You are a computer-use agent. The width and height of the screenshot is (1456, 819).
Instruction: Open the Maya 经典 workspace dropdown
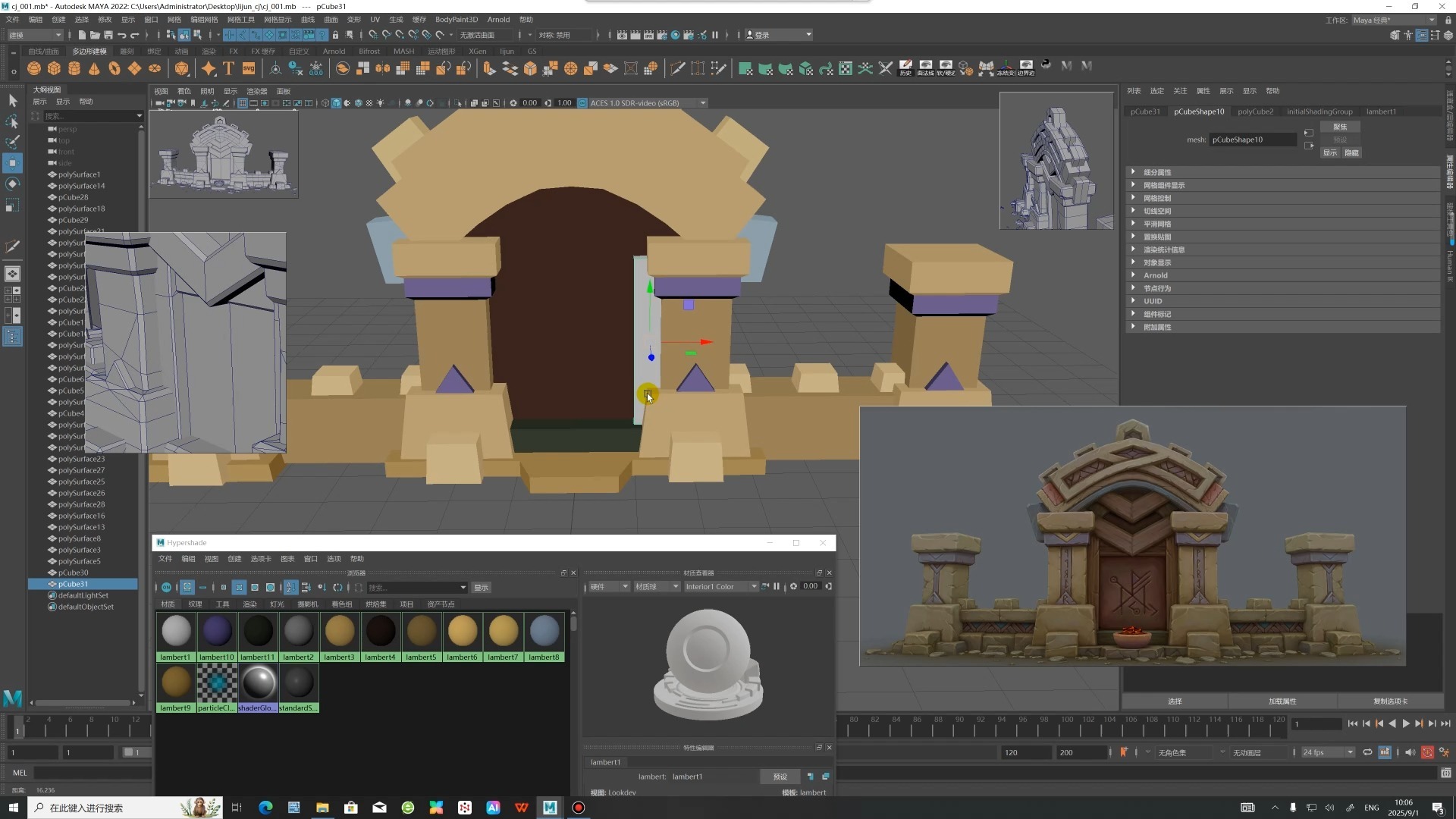pyautogui.click(x=1394, y=20)
